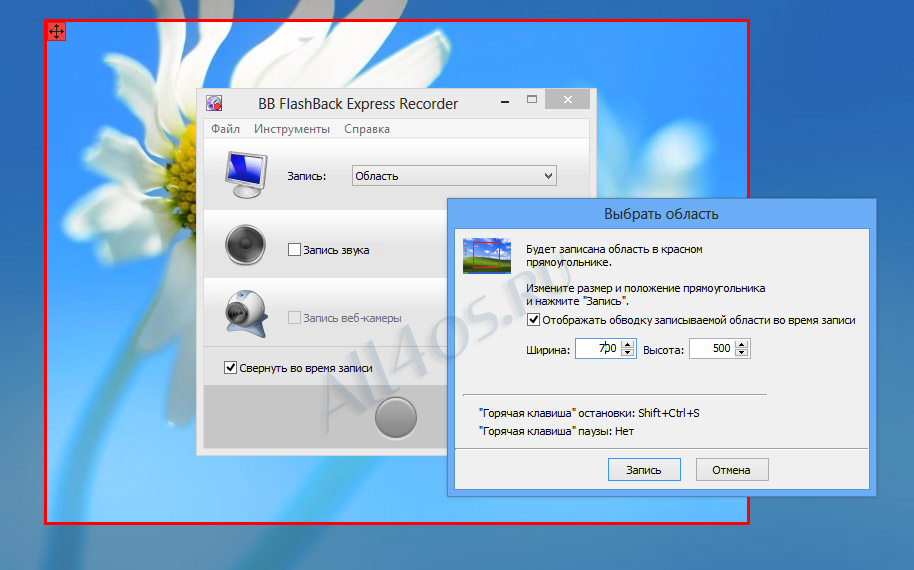Increase the Ширина value with up arrow
Screen dimensions: 914x570
[628, 344]
